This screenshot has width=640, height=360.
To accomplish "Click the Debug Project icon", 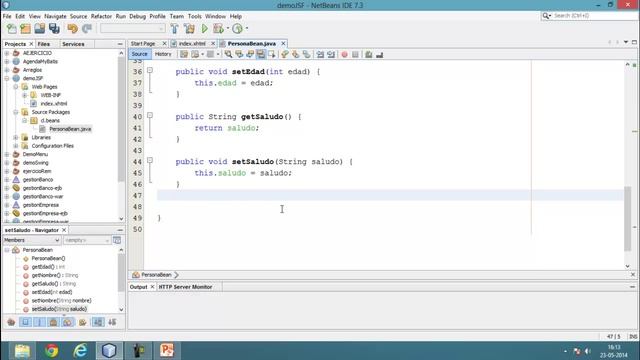I will click(218, 29).
